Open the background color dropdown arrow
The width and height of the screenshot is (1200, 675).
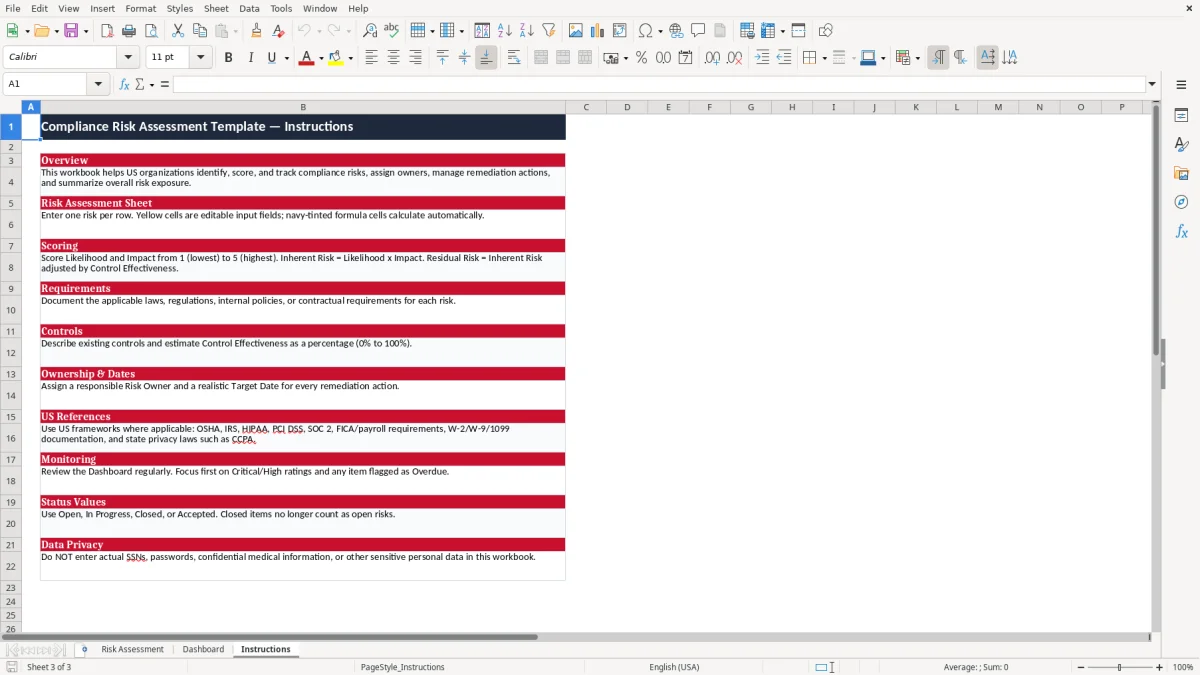pos(350,58)
